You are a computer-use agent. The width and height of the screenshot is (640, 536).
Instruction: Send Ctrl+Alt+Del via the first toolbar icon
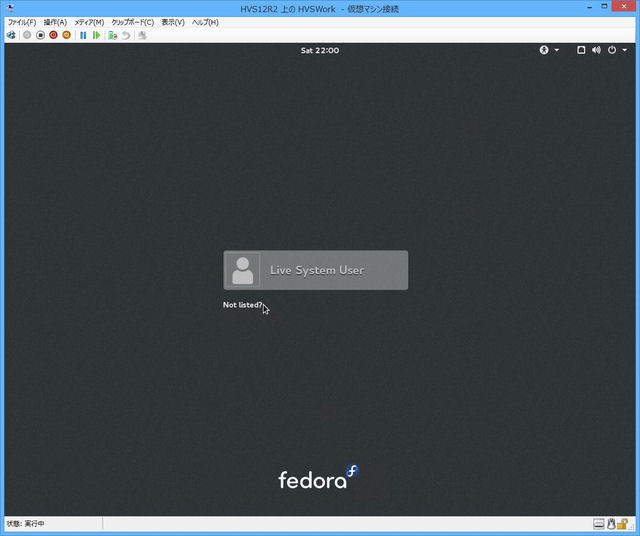point(11,36)
